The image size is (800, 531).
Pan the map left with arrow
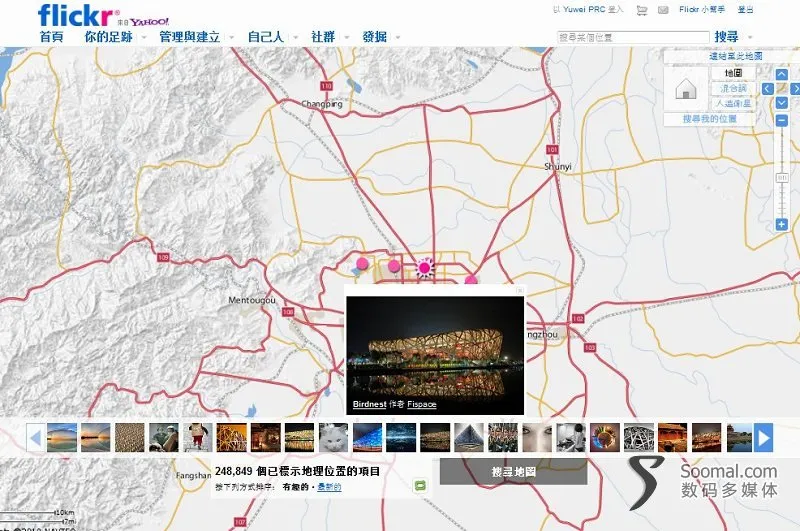click(x=767, y=89)
